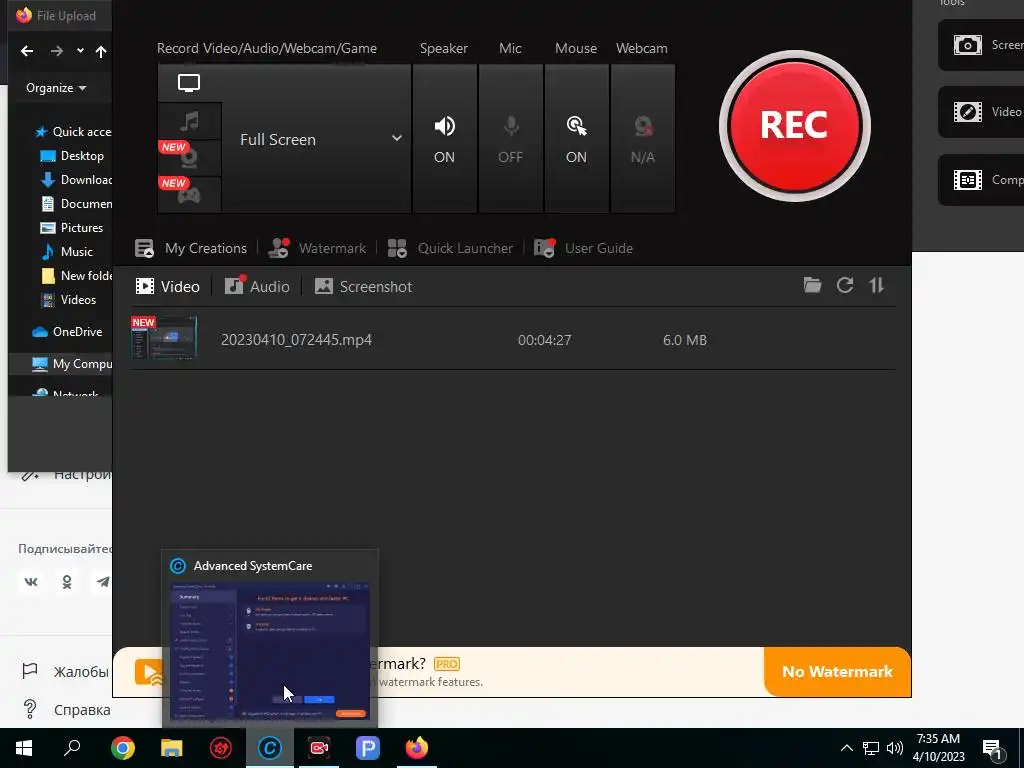Open the Справка link on webpage
Image resolution: width=1024 pixels, height=768 pixels.
point(67,710)
